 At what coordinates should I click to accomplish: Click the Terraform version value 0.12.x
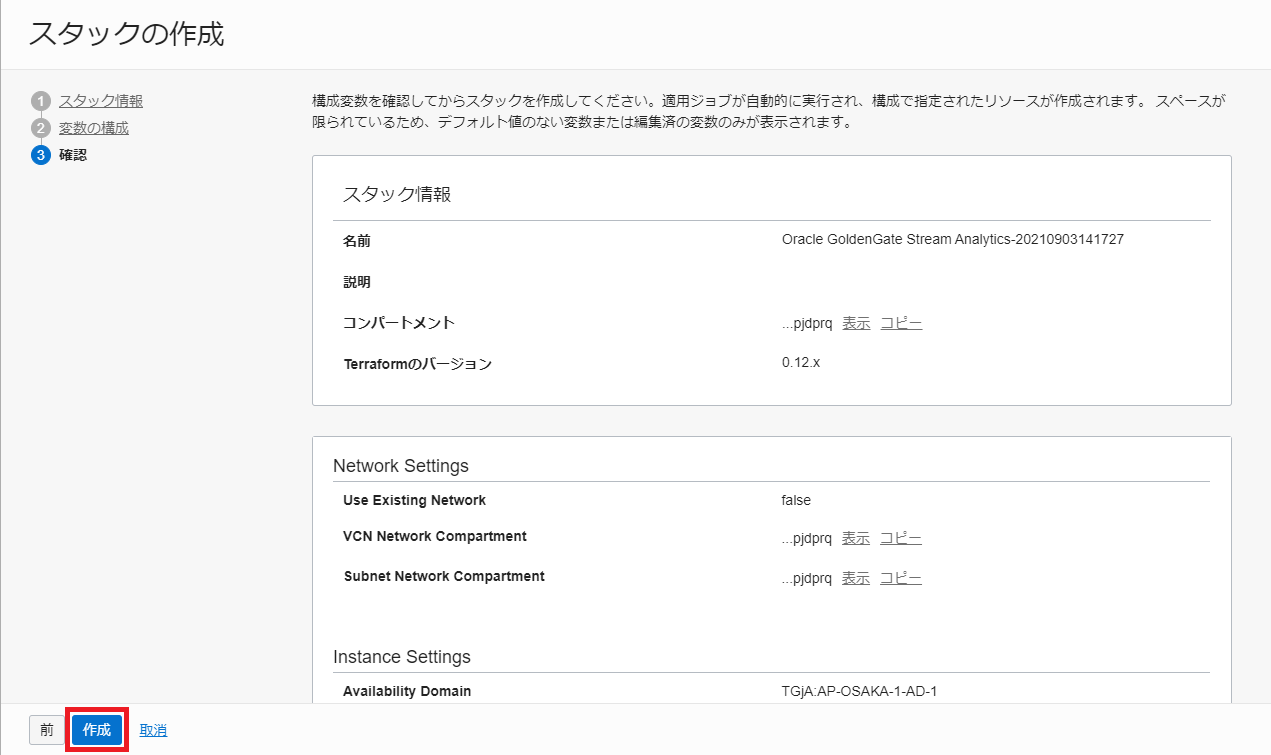pyautogui.click(x=801, y=362)
